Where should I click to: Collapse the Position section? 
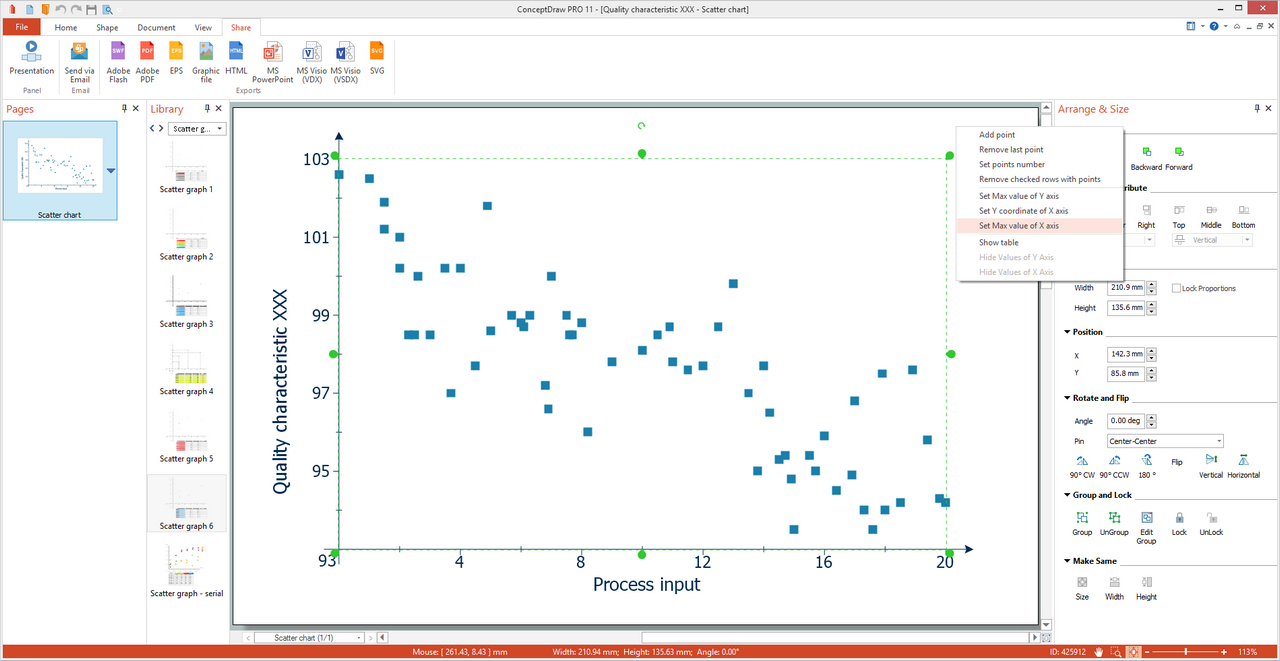coord(1067,332)
